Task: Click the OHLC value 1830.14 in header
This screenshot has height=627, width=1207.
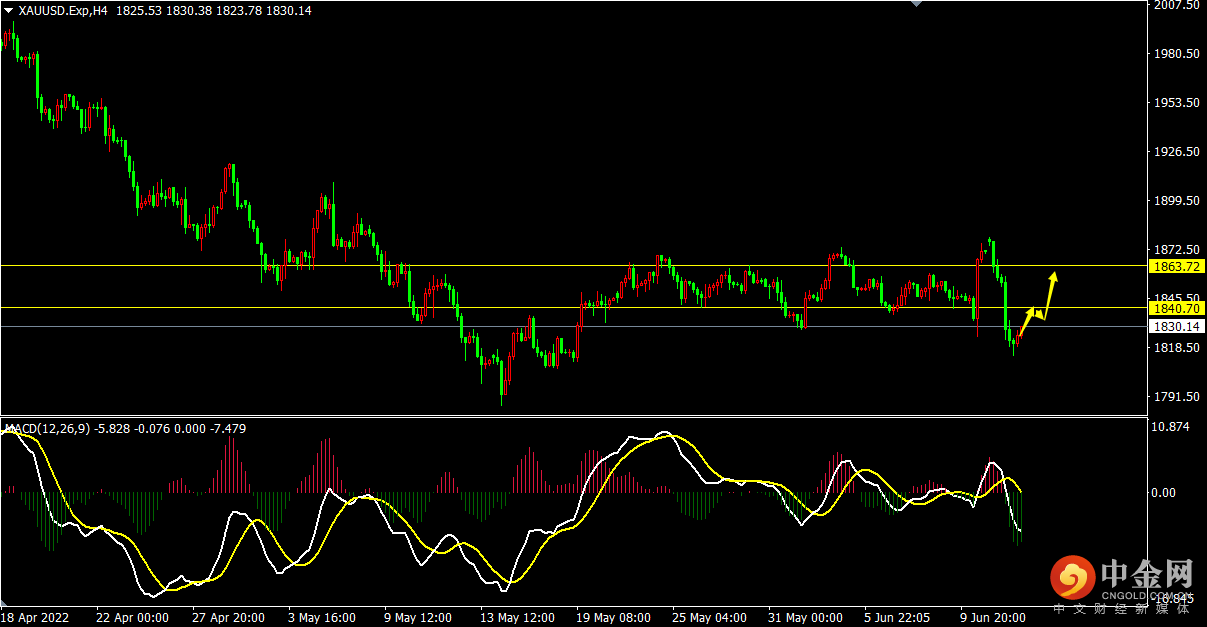Action: (290, 10)
